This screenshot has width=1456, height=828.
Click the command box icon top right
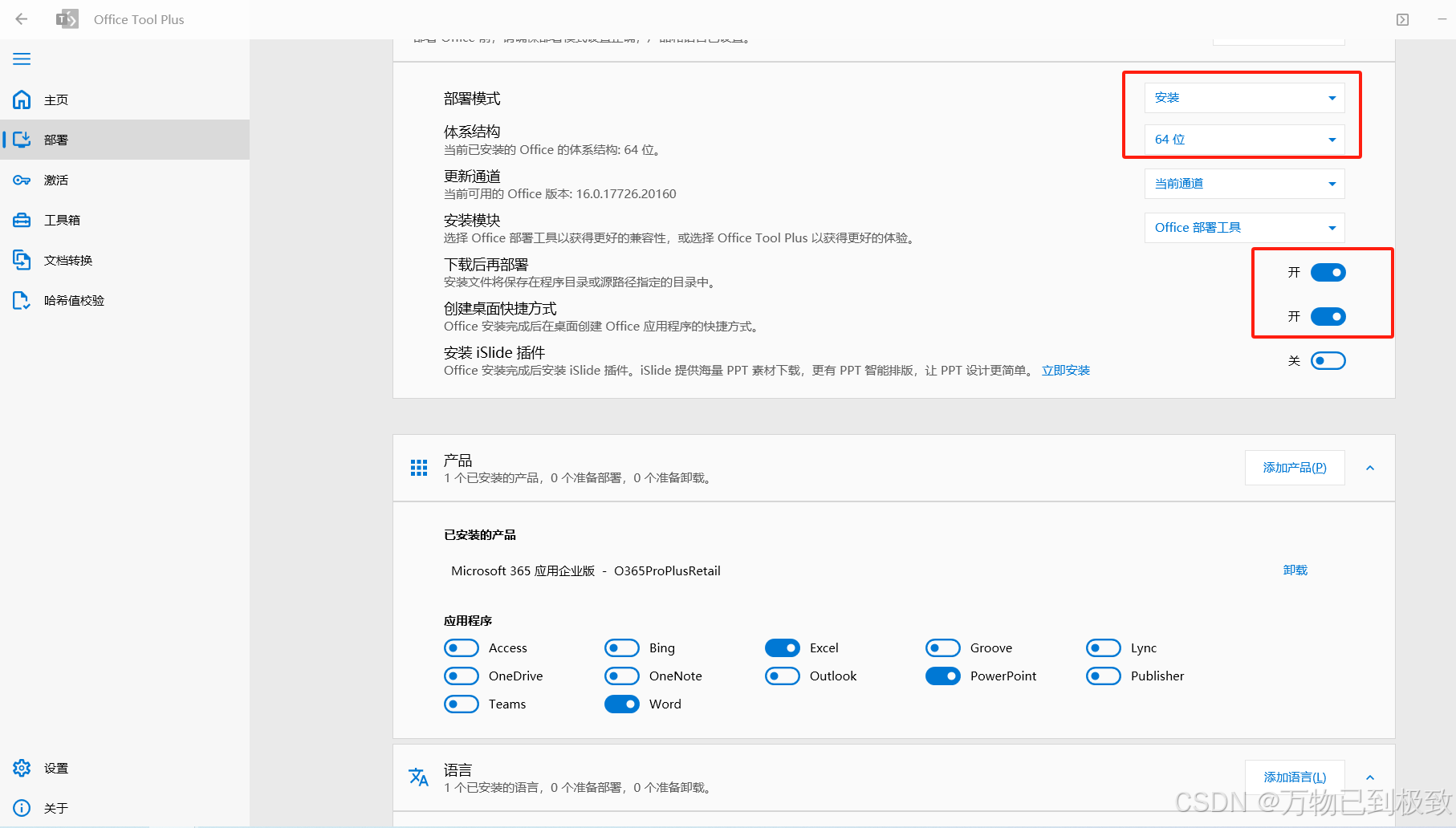1402,19
